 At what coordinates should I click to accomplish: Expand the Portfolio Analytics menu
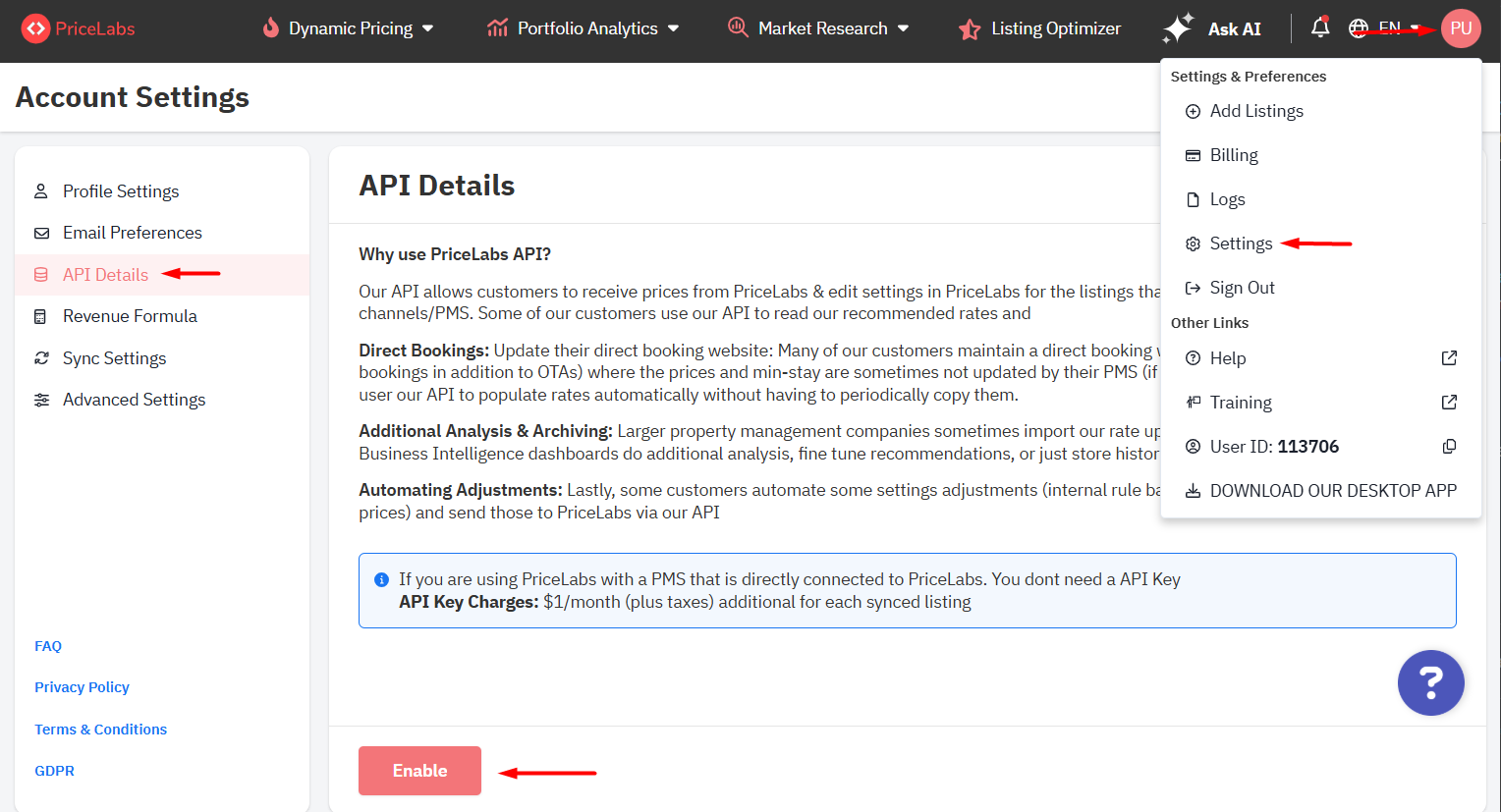tap(584, 28)
